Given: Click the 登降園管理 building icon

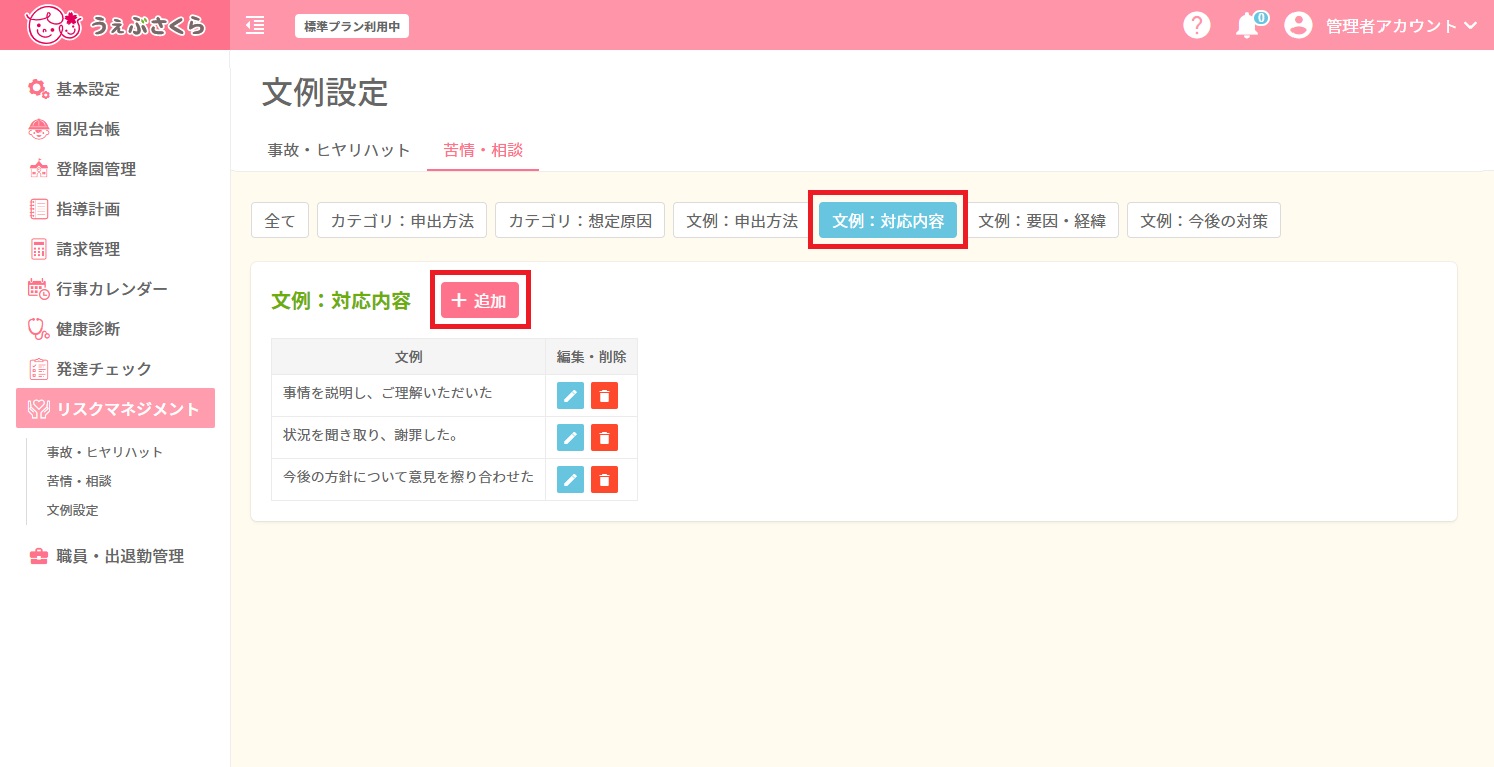Looking at the screenshot, I should coord(38,169).
